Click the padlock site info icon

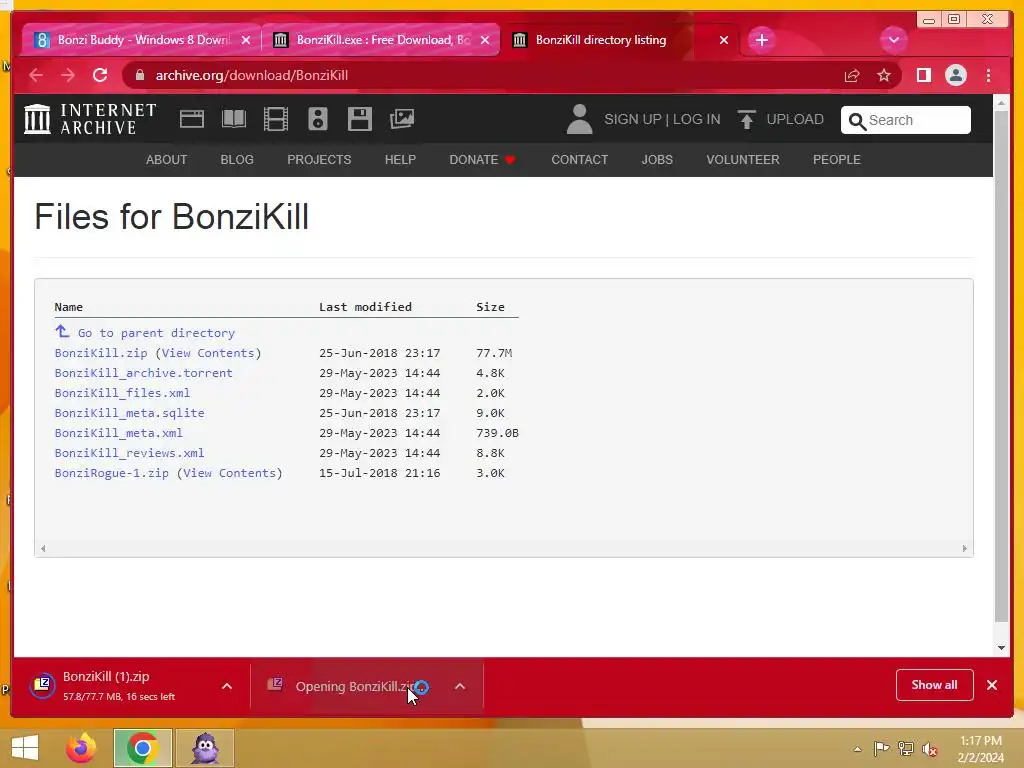139,75
